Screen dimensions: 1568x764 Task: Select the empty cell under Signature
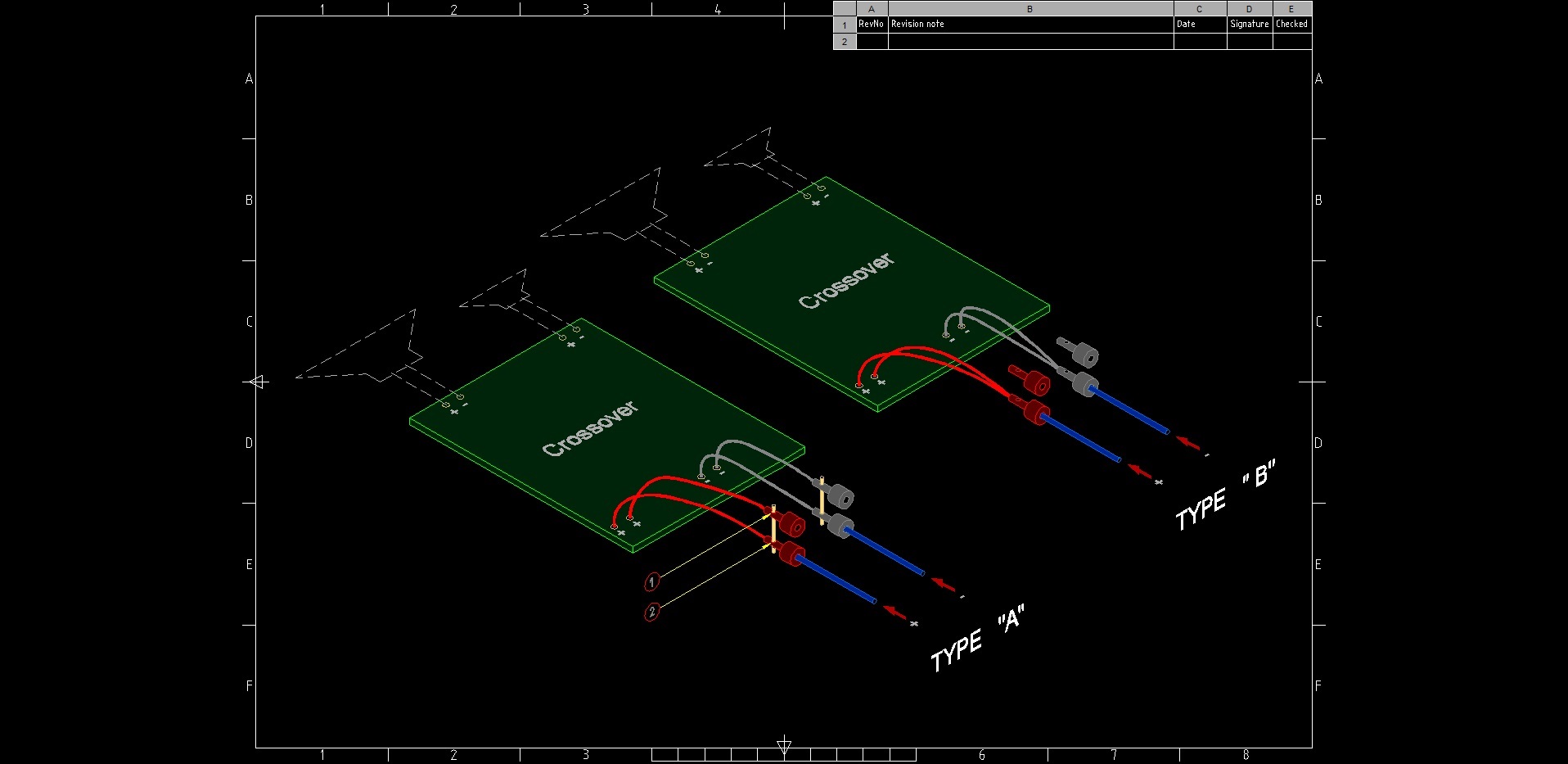[1249, 42]
